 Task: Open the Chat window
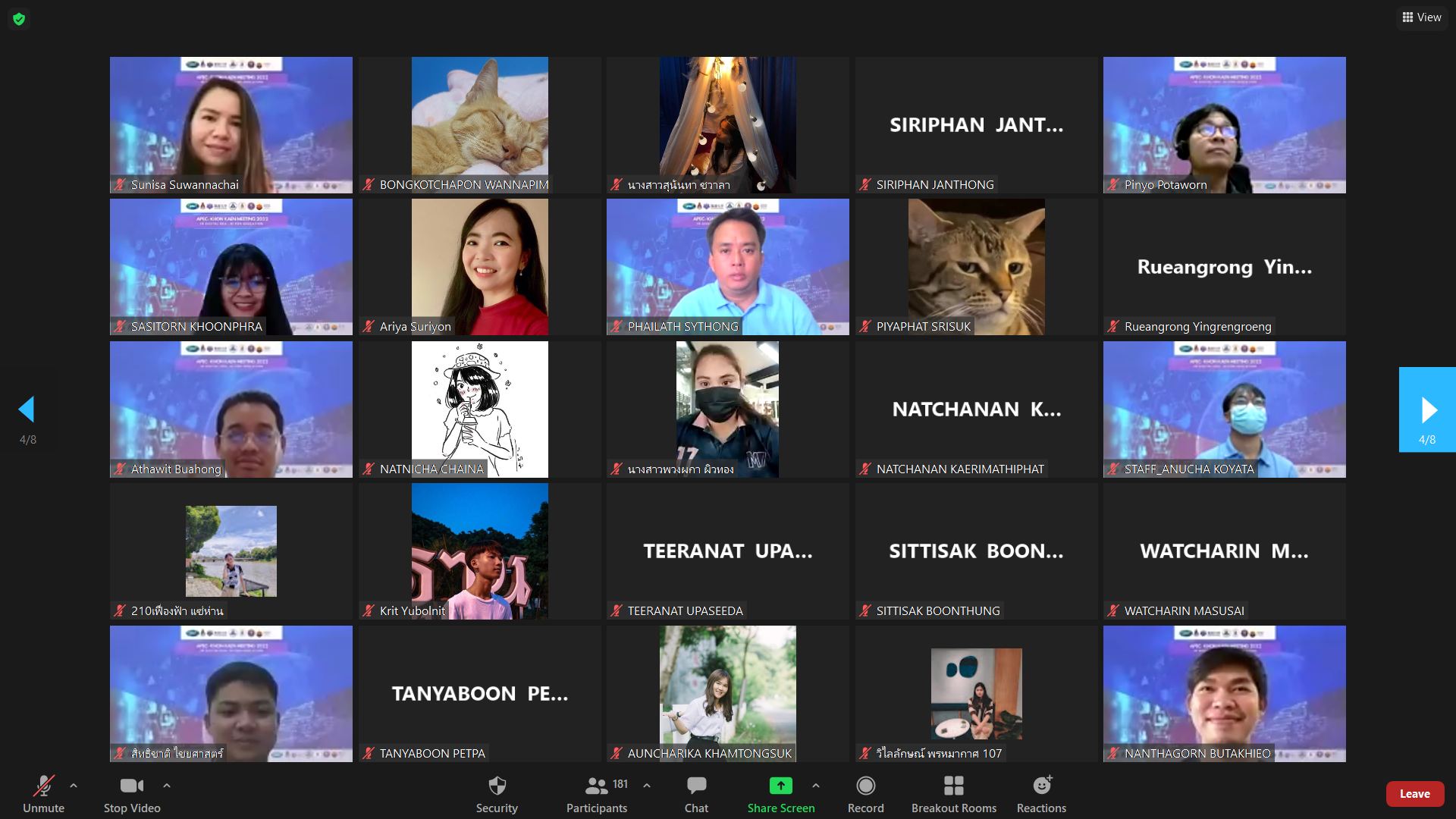point(696,793)
